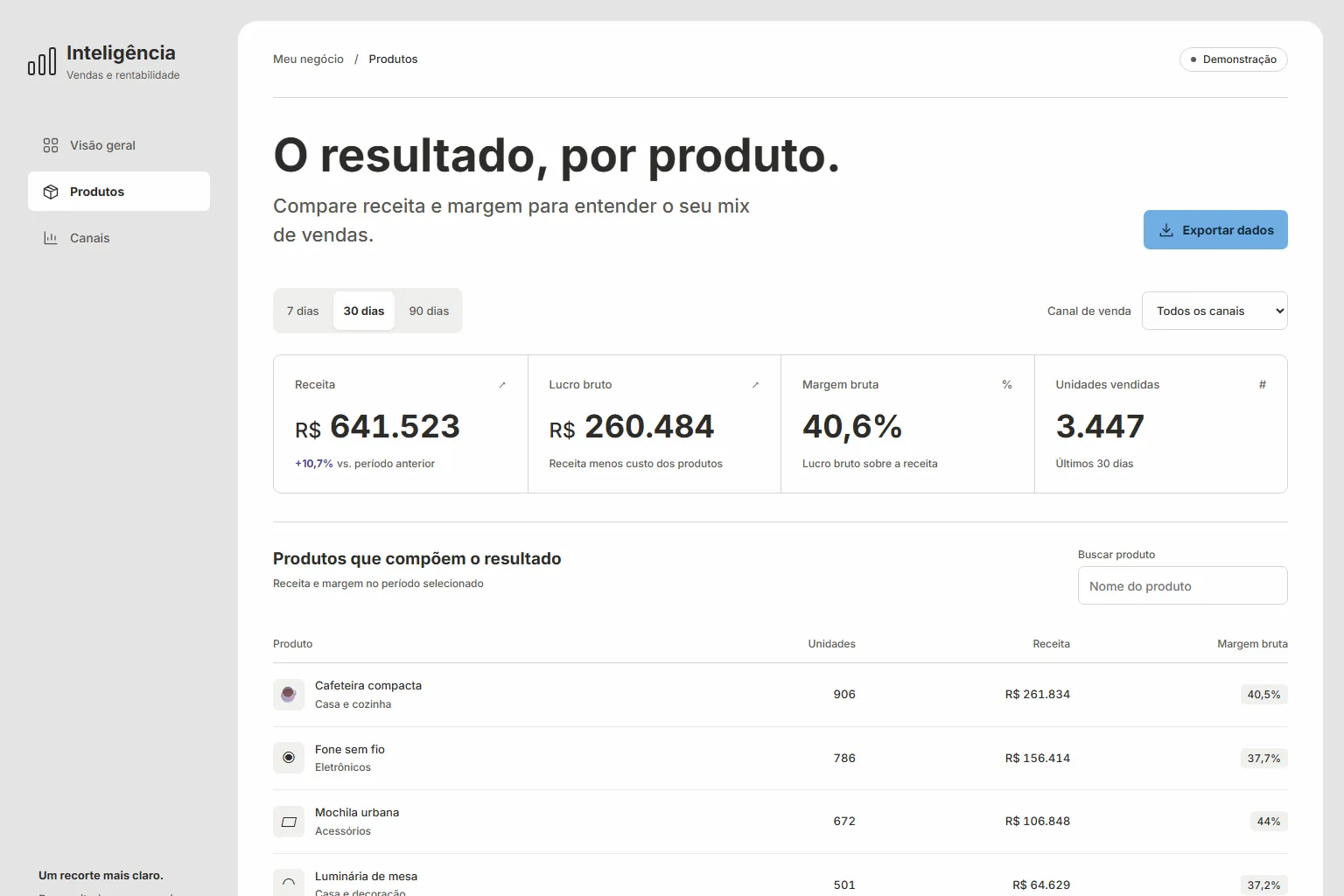
Task: Open the Visão geral section
Action: click(119, 145)
